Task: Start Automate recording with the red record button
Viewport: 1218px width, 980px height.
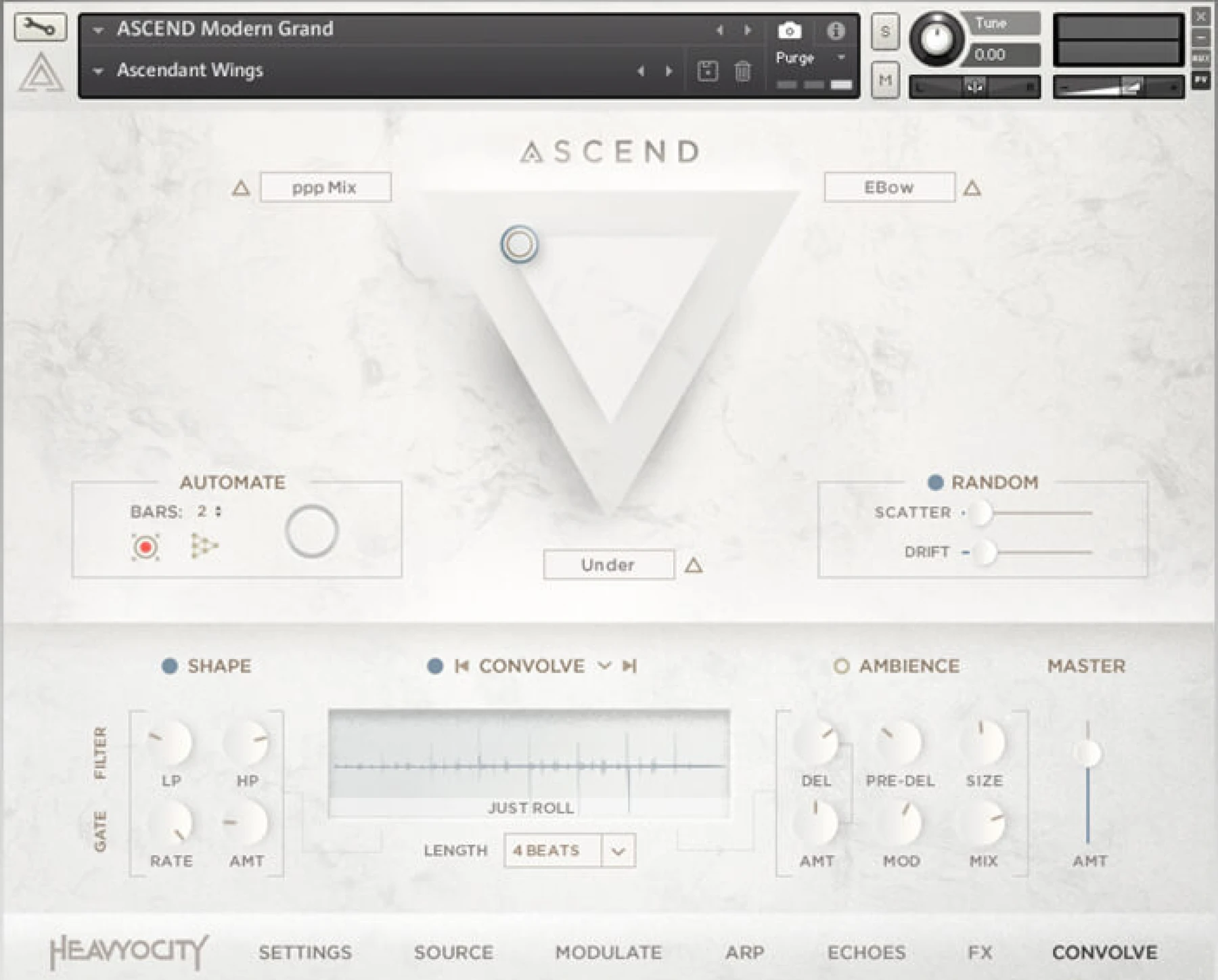Action: (145, 547)
